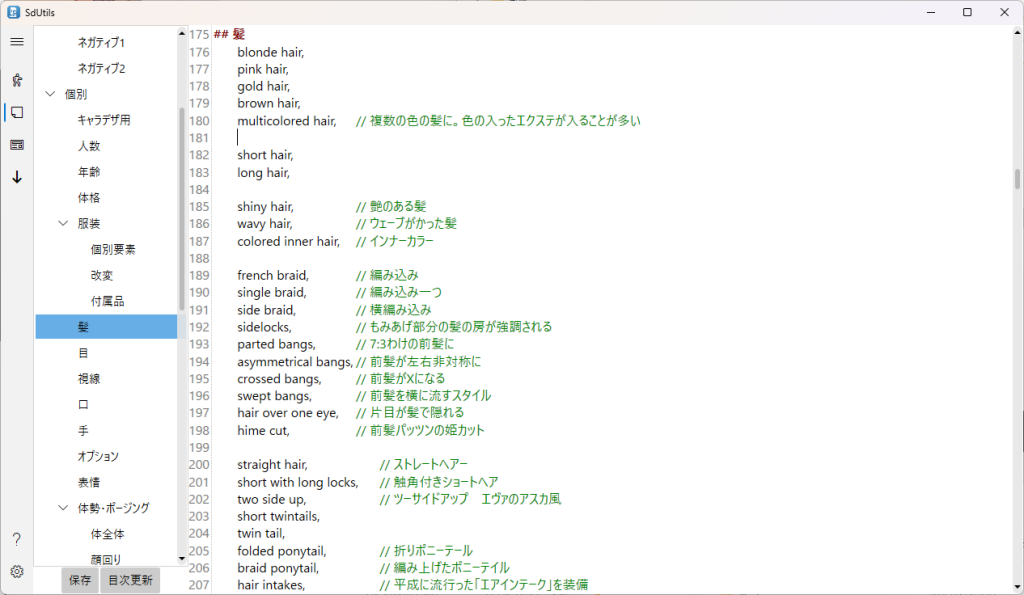Select 体格 tree item
Screen dimensions: 1024x595
(x=89, y=197)
